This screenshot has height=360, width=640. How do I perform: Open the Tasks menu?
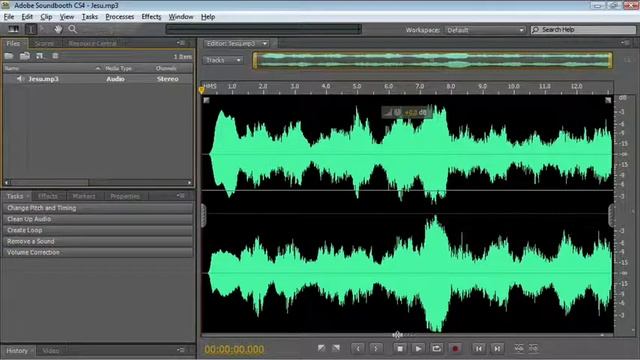[x=89, y=17]
